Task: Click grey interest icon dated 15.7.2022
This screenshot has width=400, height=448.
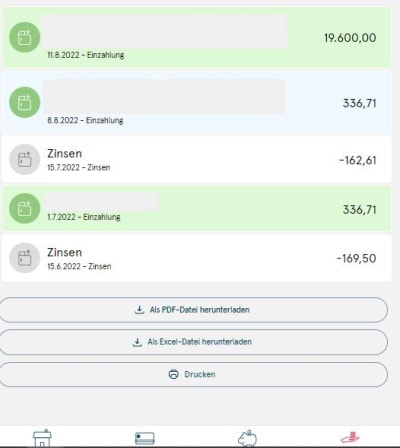Action: pyautogui.click(x=25, y=159)
